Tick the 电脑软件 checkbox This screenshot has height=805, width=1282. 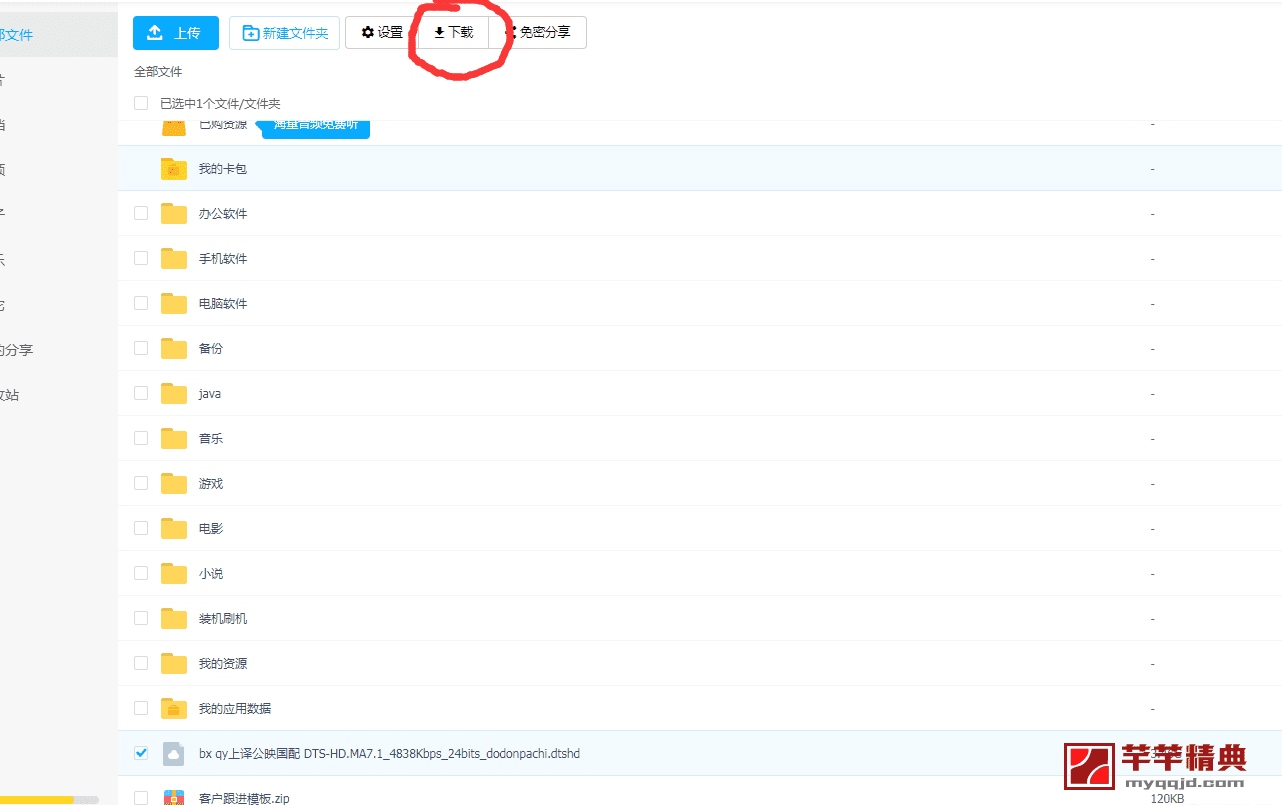pyautogui.click(x=141, y=303)
